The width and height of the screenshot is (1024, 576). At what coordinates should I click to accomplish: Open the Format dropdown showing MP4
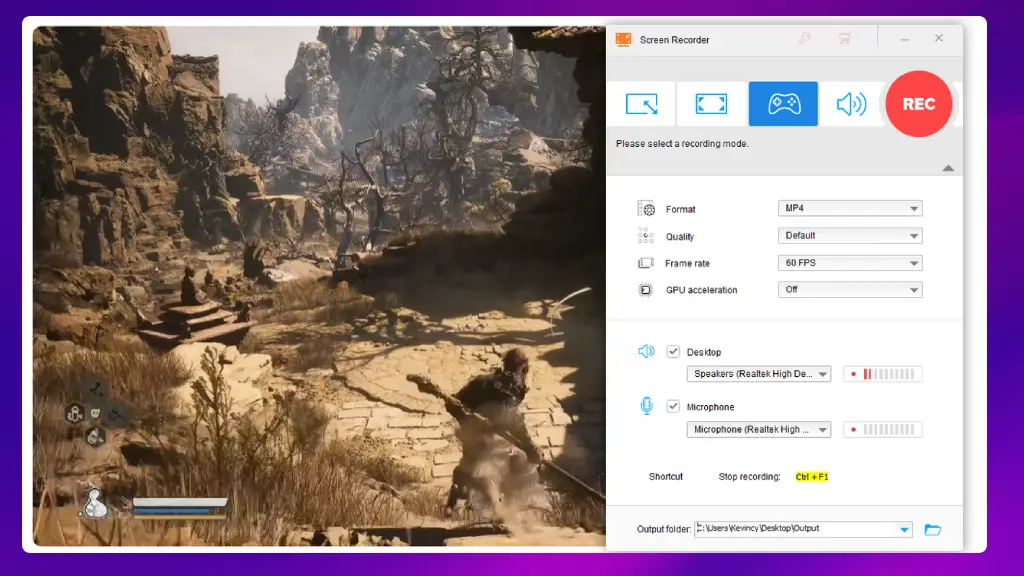point(850,208)
